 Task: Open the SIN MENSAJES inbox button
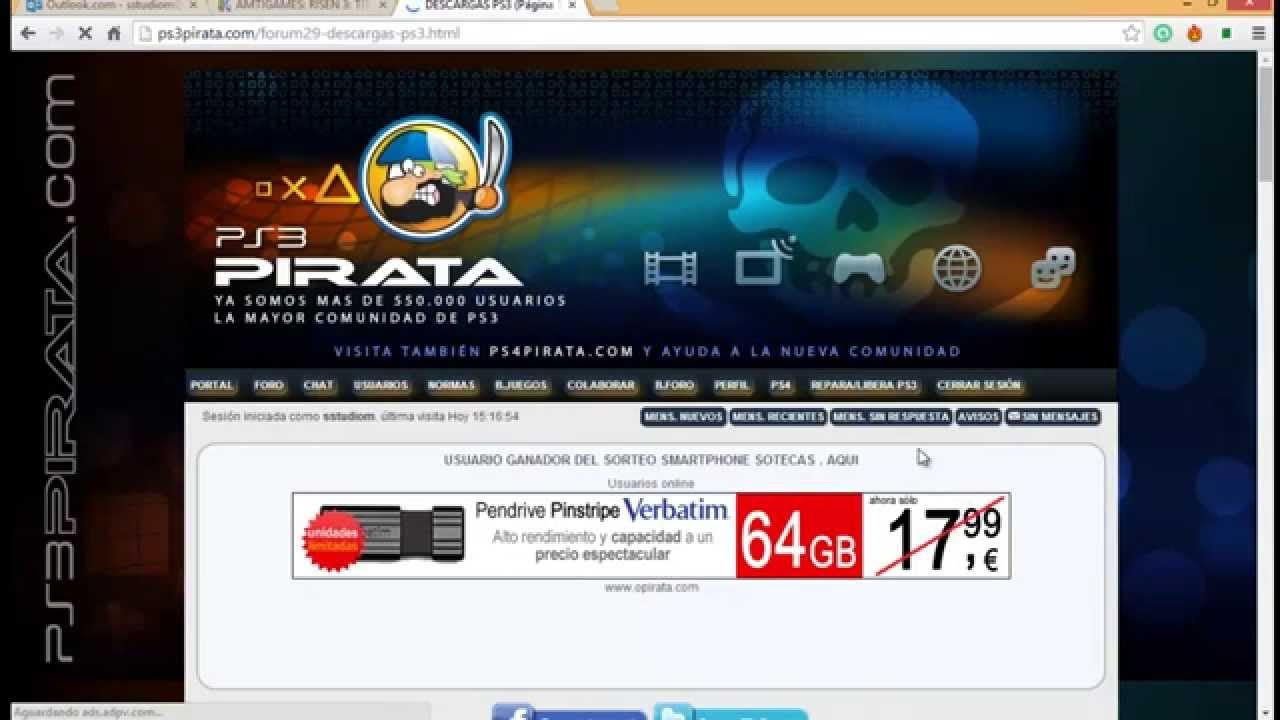[x=1053, y=417]
